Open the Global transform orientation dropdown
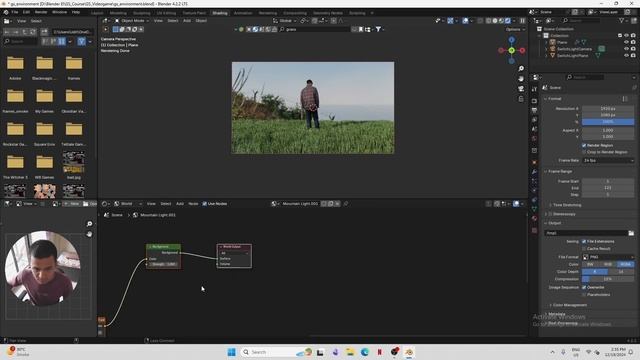 tap(285, 21)
